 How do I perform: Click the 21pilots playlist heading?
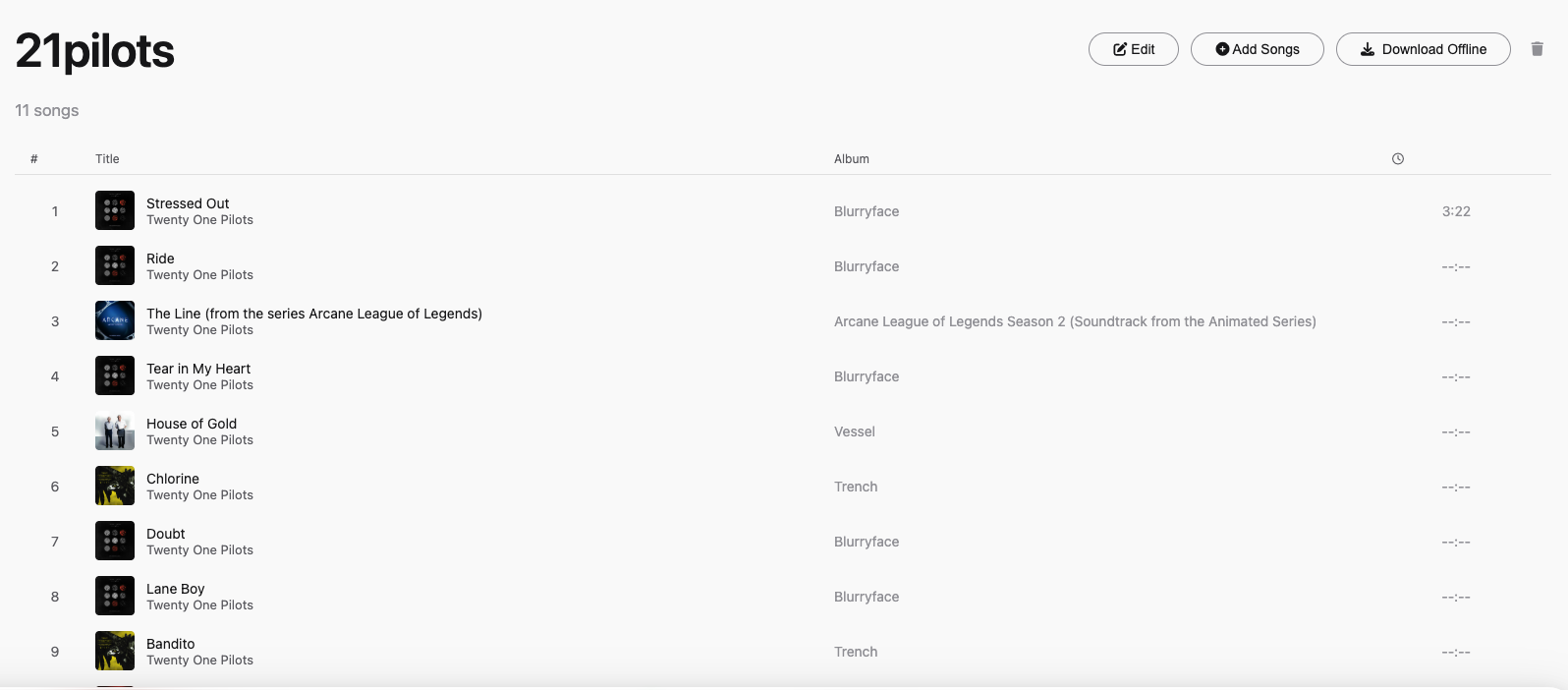coord(95,51)
